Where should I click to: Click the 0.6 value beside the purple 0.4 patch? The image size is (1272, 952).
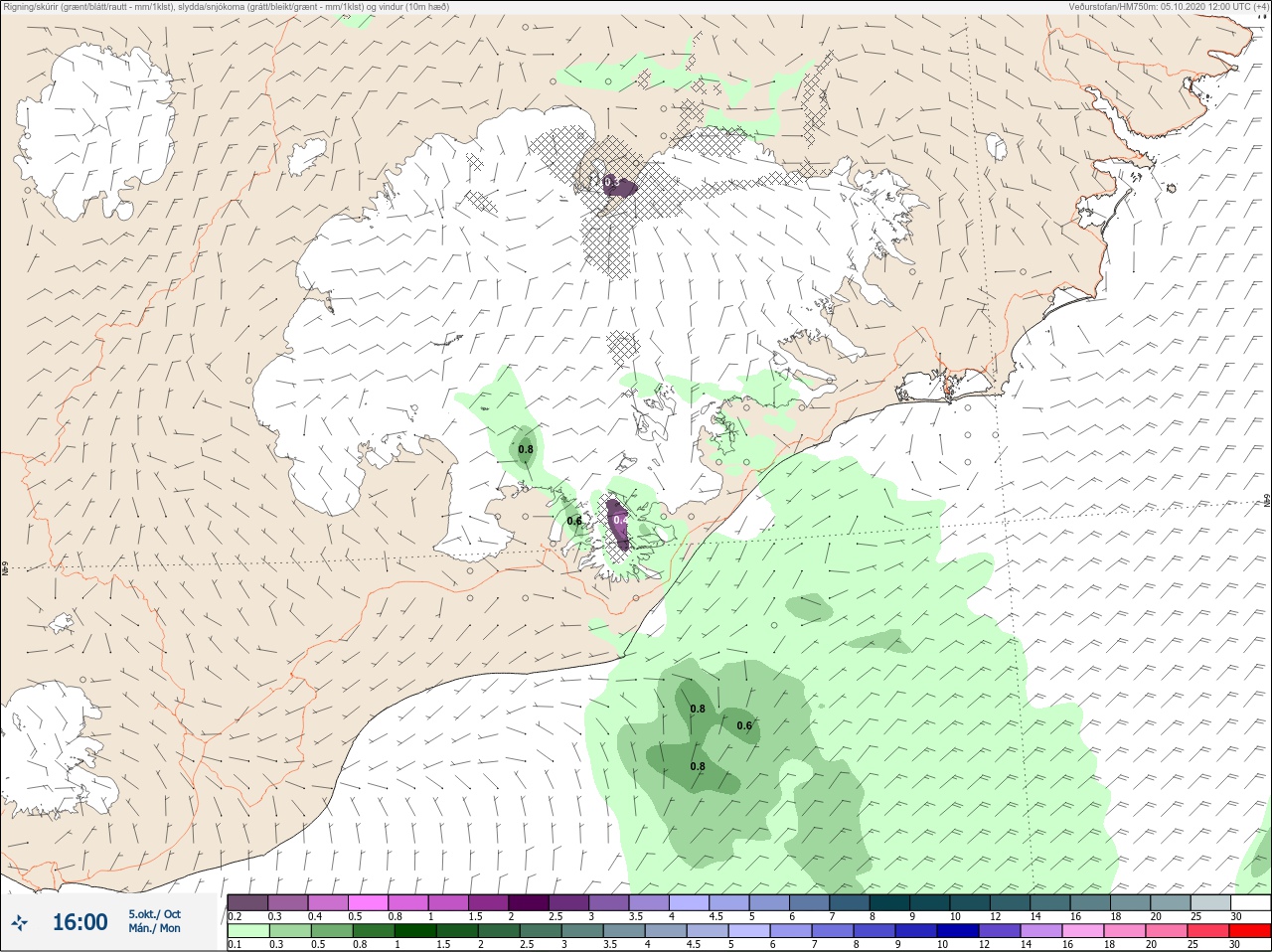[574, 521]
